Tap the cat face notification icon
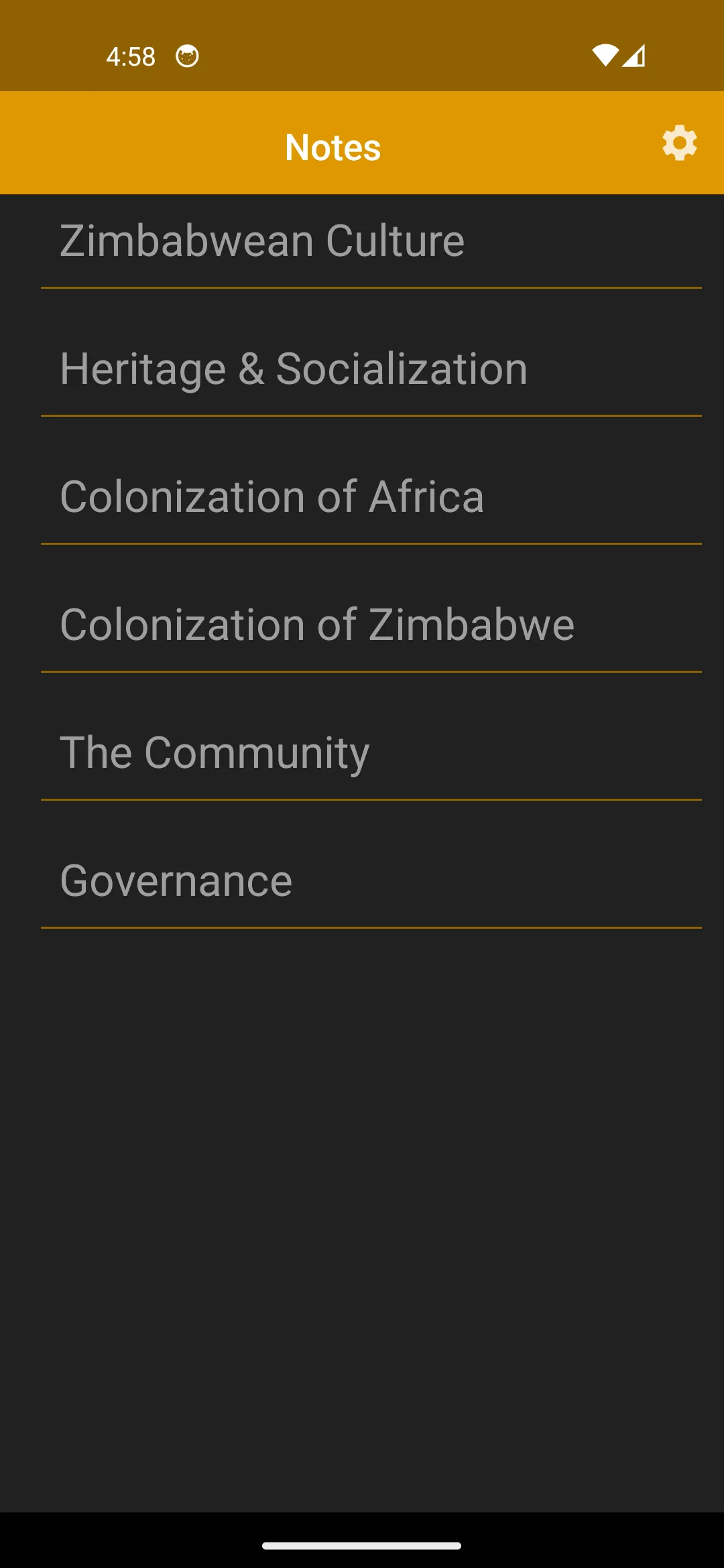 click(187, 56)
